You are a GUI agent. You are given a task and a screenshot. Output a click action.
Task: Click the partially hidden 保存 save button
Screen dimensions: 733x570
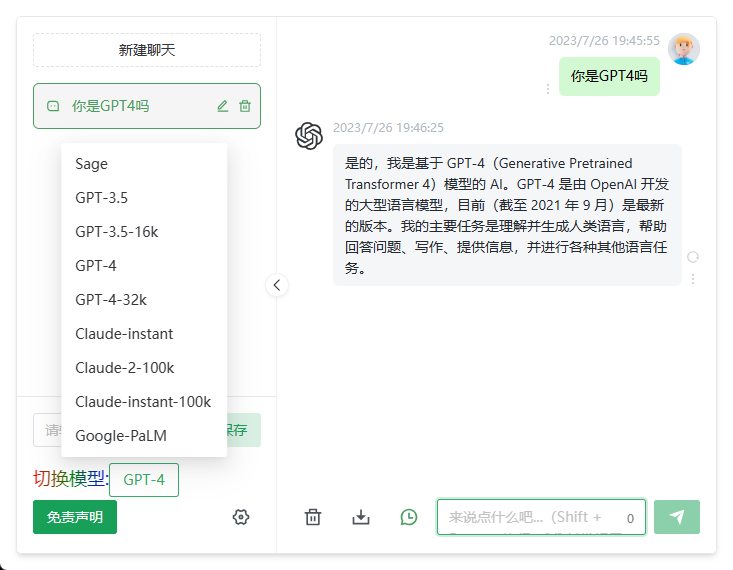coord(244,430)
